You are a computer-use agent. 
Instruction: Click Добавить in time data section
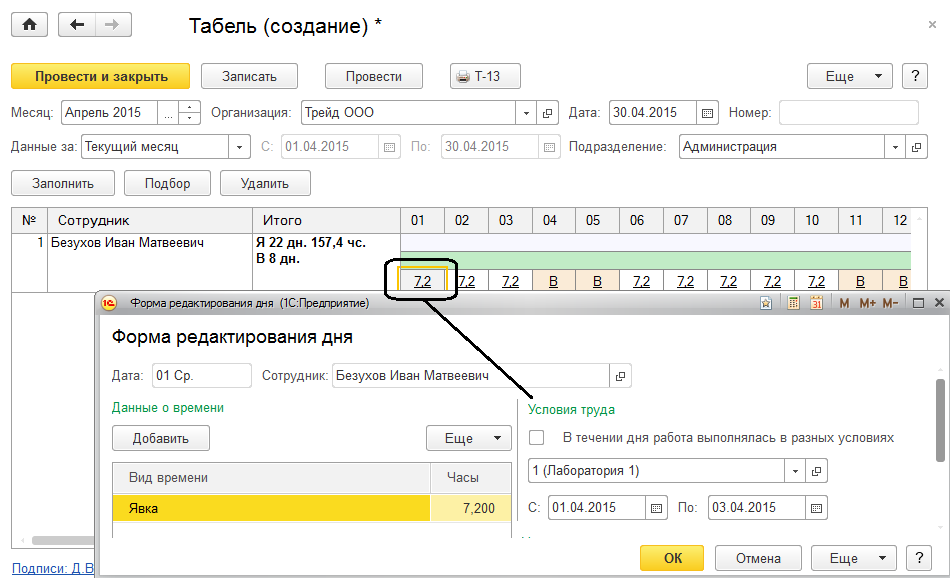point(161,438)
